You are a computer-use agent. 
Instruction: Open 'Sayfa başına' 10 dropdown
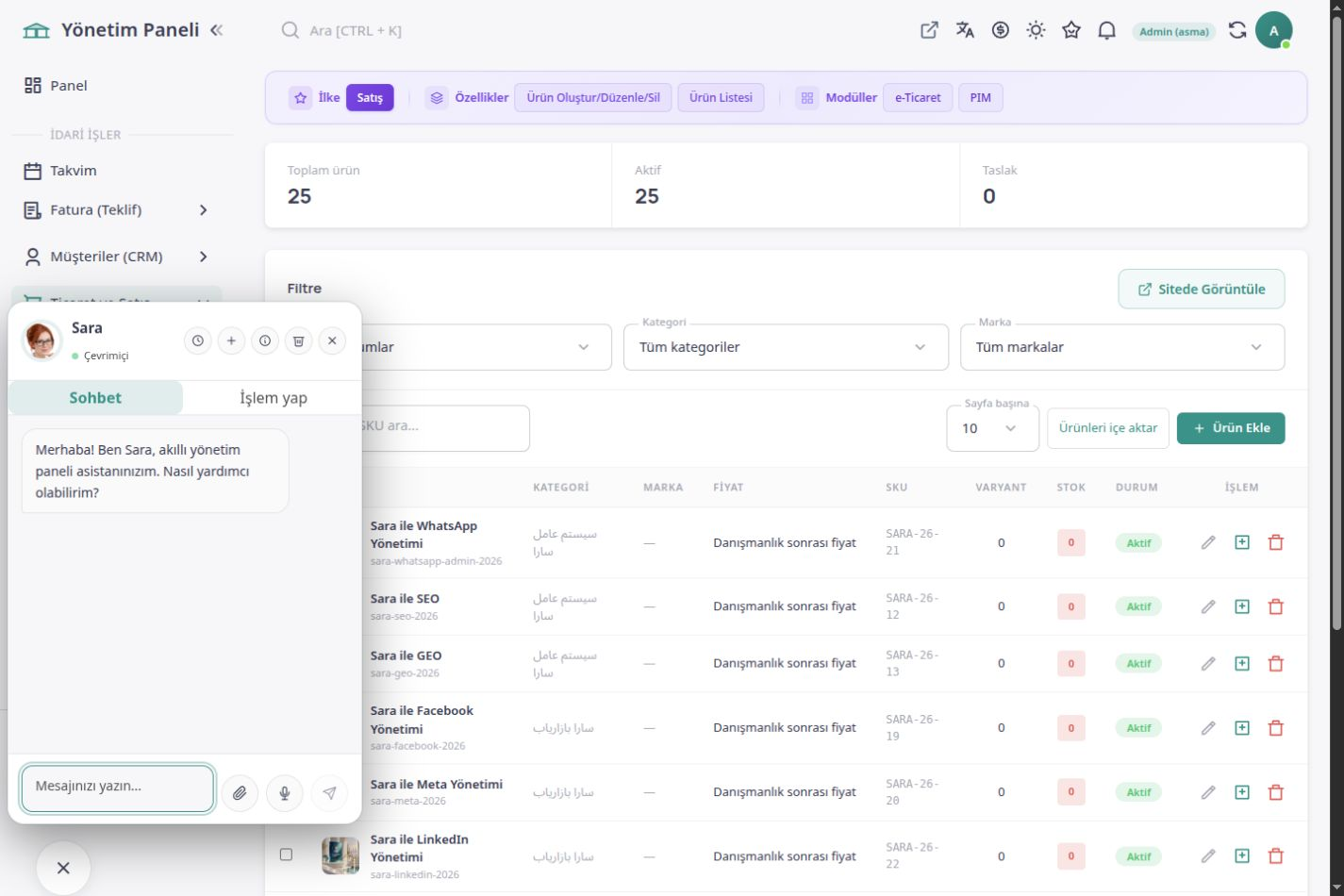pyautogui.click(x=992, y=428)
